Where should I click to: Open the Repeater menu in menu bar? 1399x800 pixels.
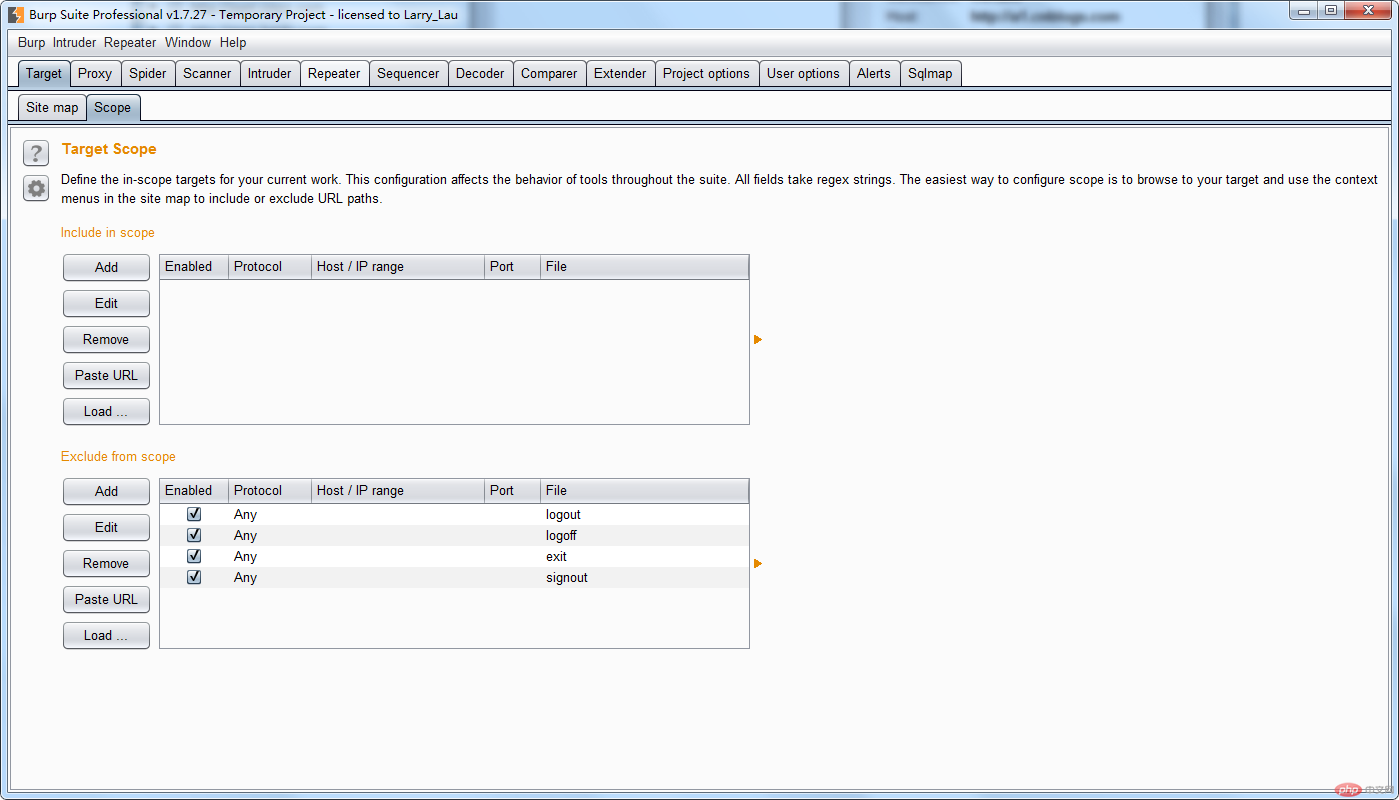click(x=130, y=43)
